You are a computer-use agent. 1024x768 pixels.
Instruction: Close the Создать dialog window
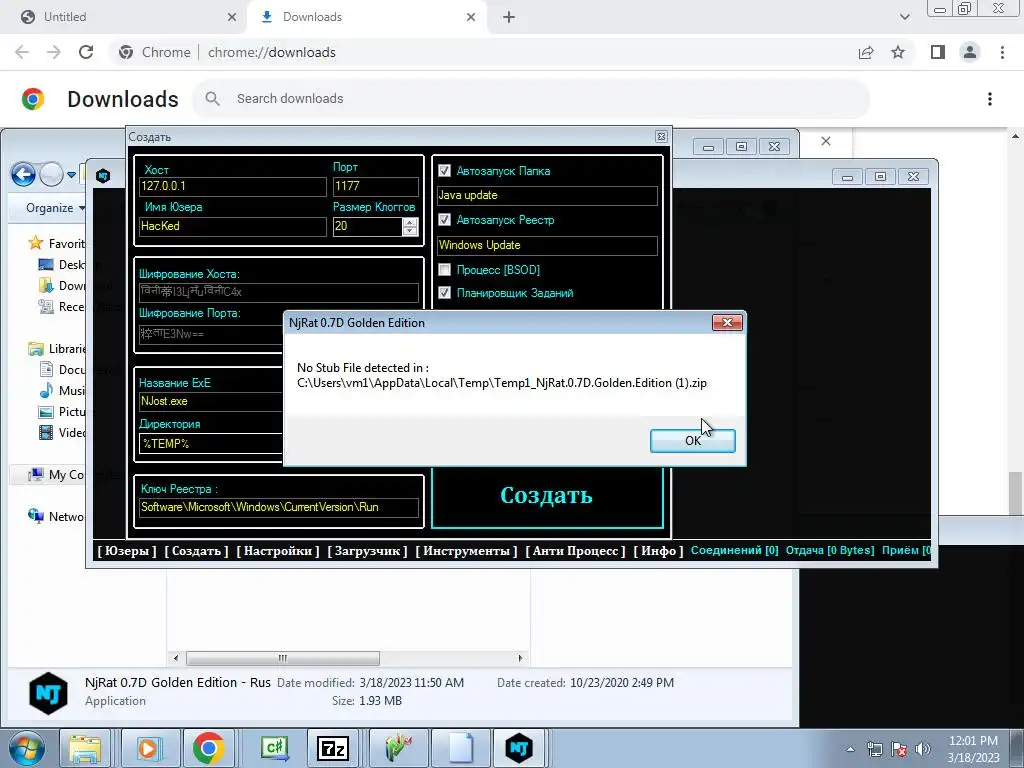click(x=661, y=136)
